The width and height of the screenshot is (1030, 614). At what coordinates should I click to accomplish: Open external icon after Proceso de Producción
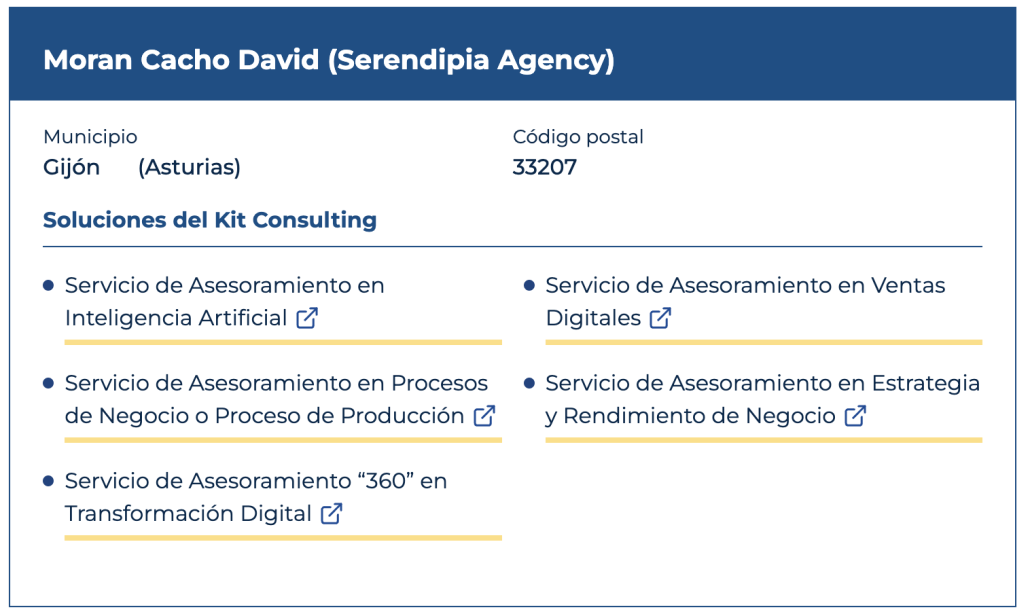(484, 416)
